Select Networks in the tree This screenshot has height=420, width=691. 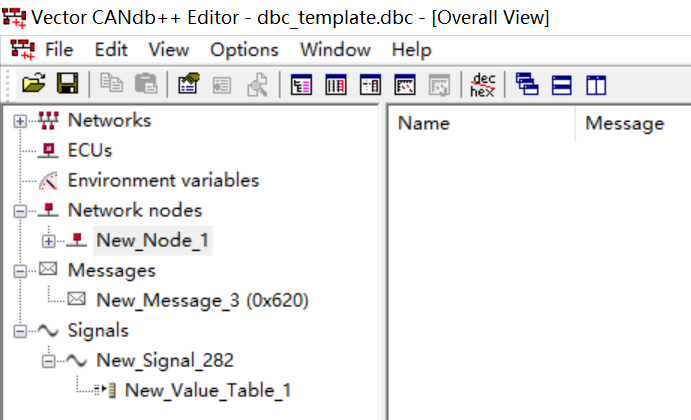pyautogui.click(x=109, y=120)
